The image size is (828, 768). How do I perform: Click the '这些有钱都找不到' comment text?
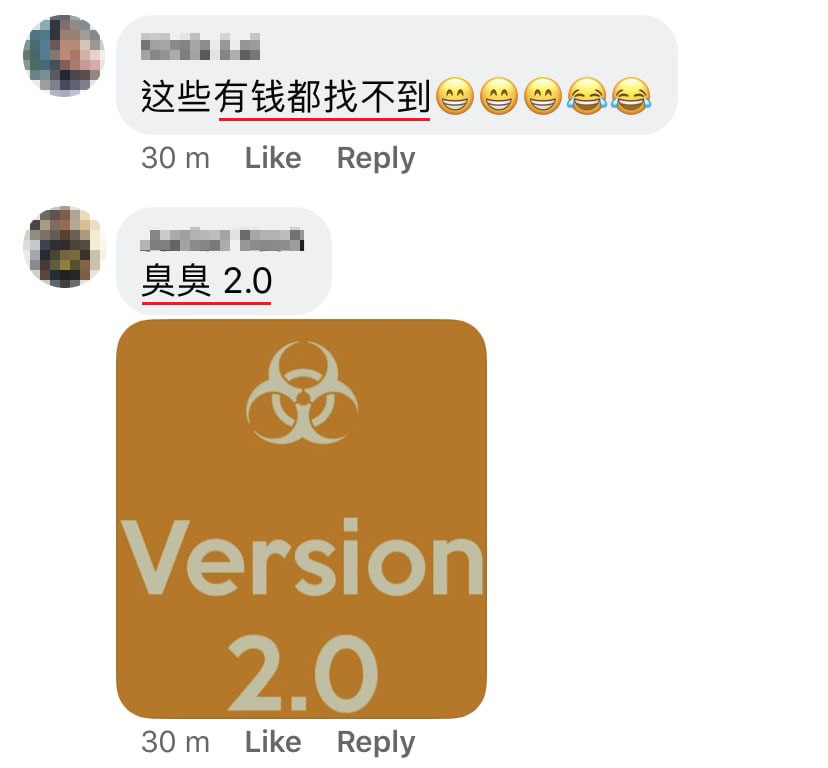(286, 97)
